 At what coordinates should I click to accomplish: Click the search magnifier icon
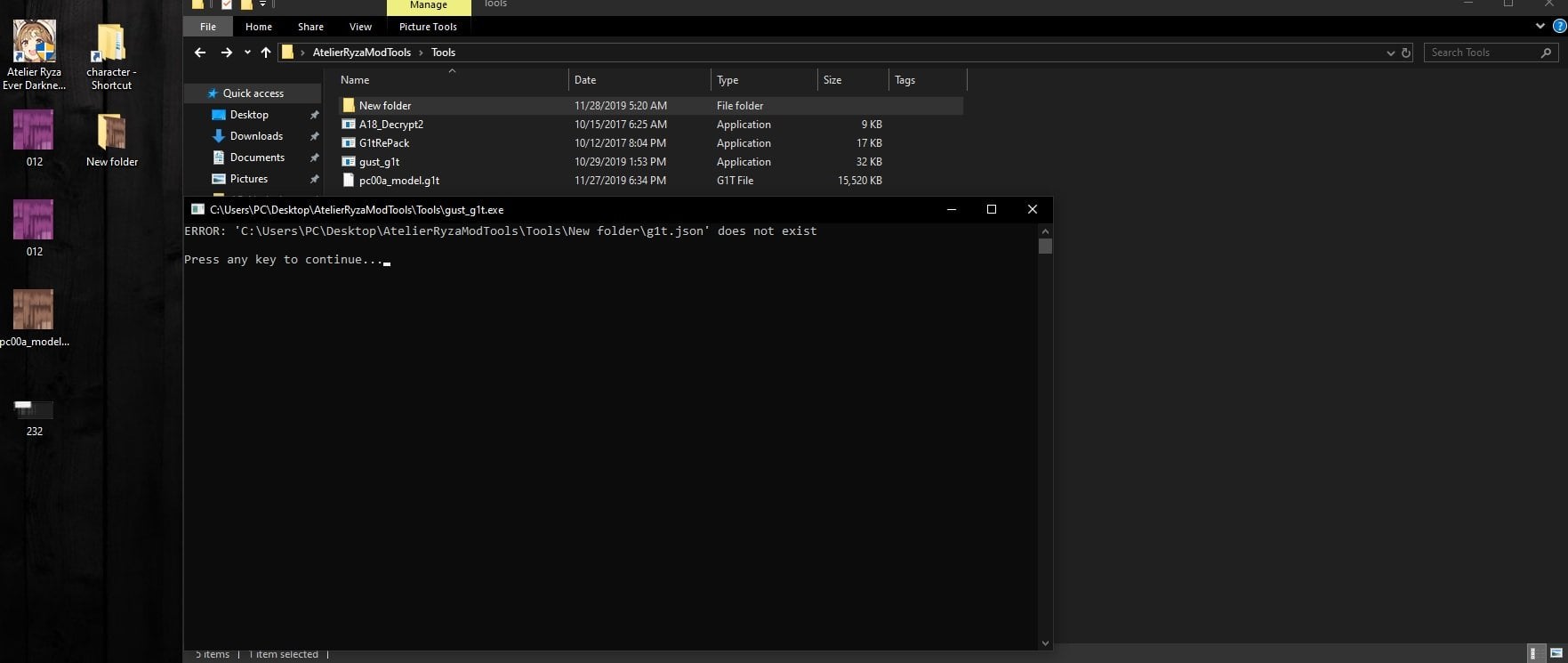1546,53
